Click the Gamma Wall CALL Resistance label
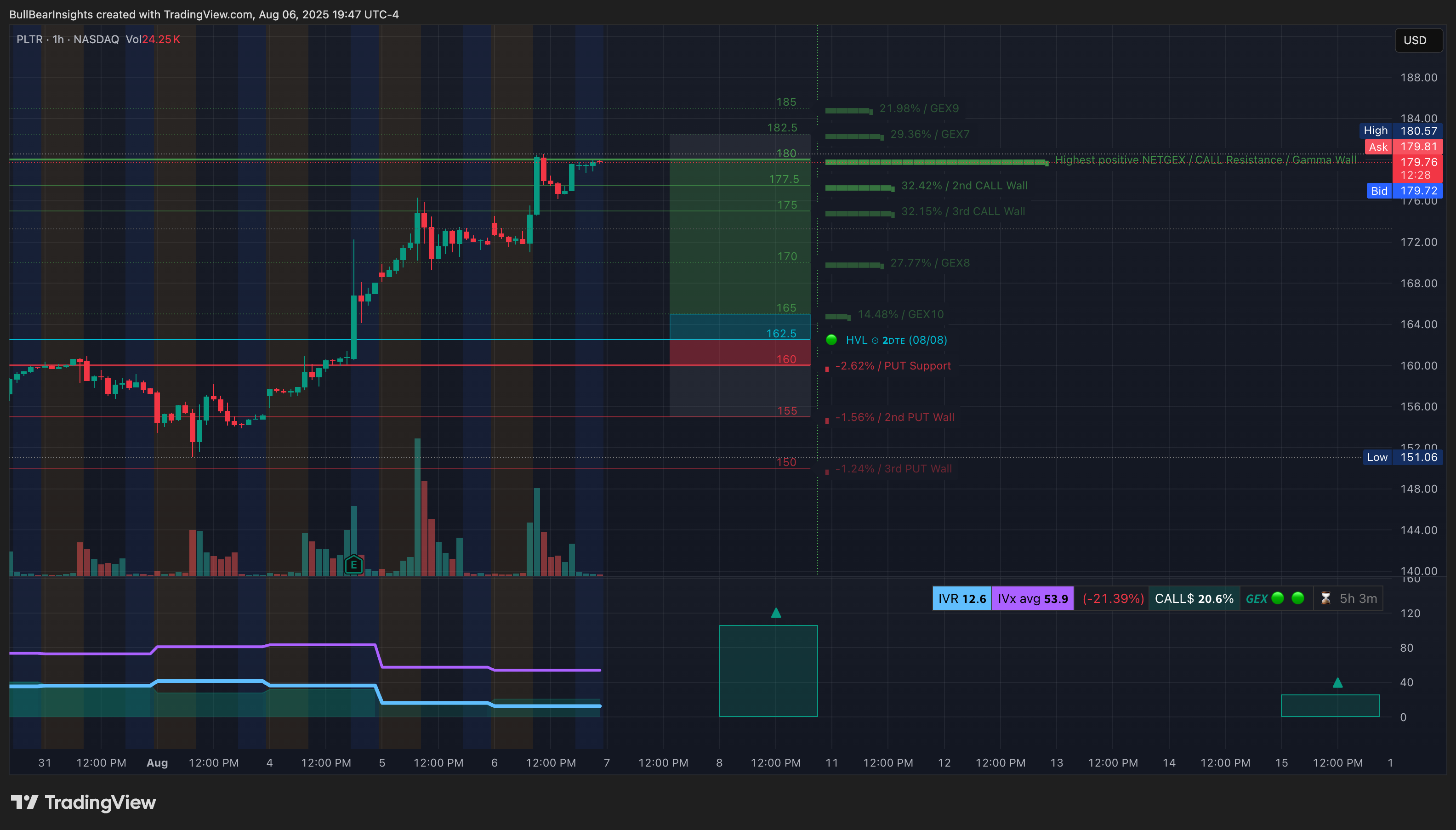 coord(1205,159)
